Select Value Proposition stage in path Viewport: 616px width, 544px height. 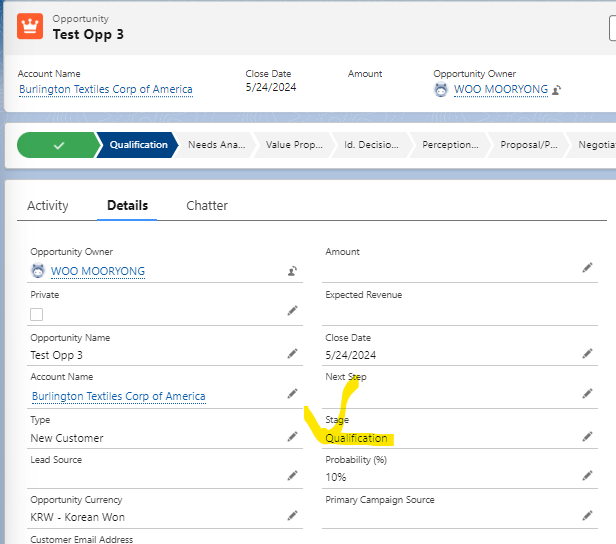[x=294, y=145]
